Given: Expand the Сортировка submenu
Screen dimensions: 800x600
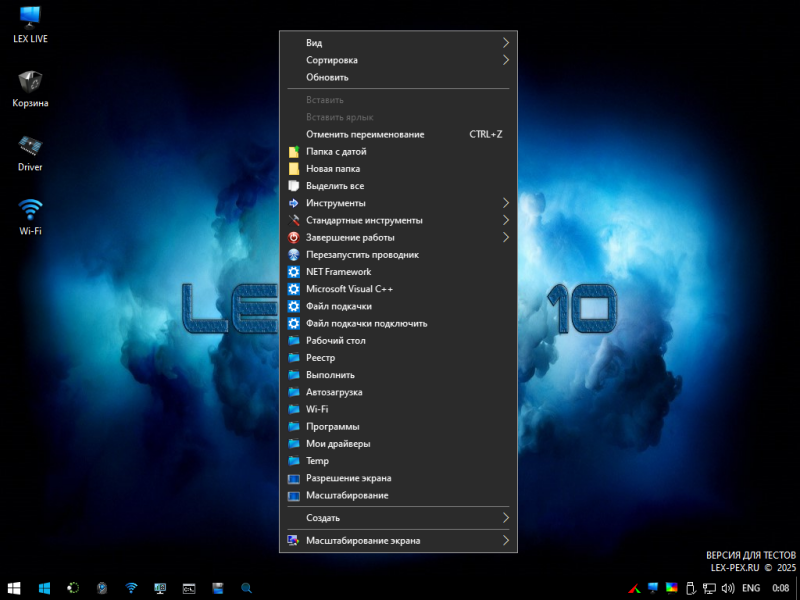Looking at the screenshot, I should [x=398, y=60].
